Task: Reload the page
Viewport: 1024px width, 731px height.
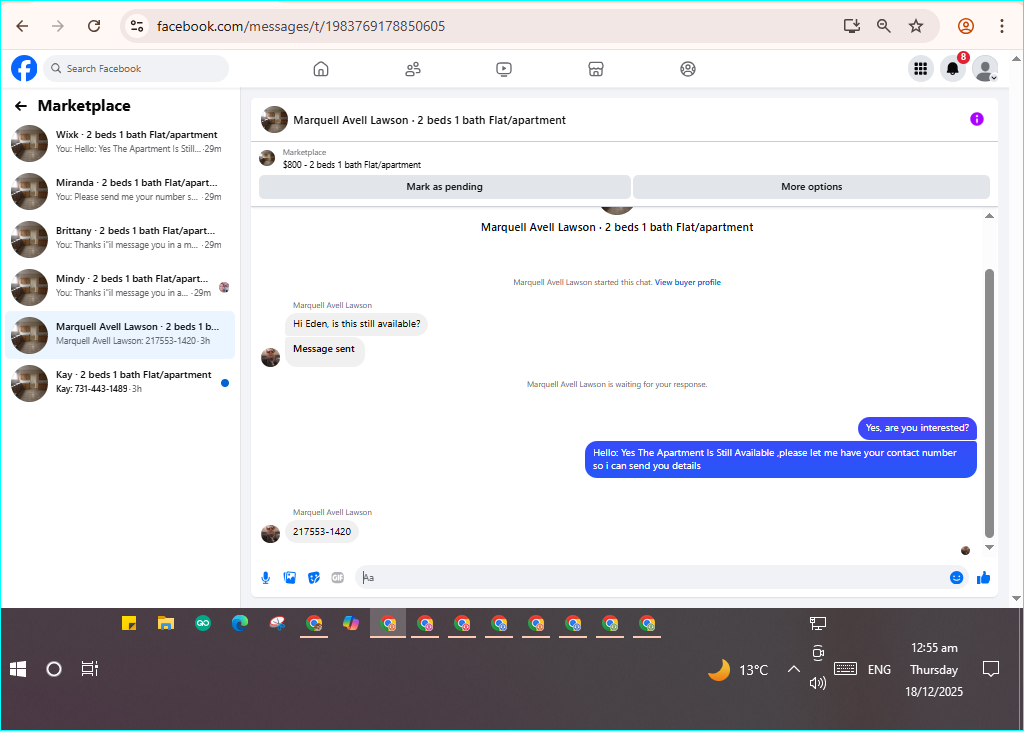Action: point(94,26)
